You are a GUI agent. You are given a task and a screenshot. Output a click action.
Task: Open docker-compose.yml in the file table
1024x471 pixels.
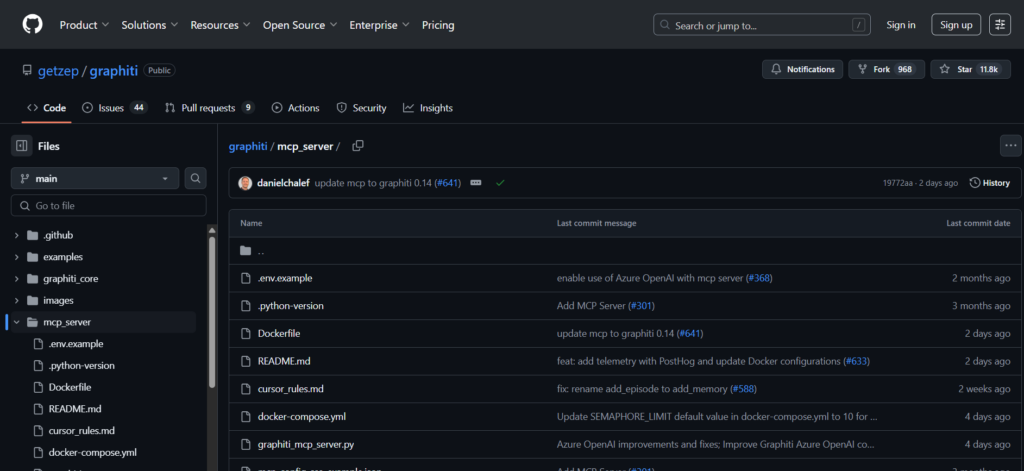[x=302, y=416]
